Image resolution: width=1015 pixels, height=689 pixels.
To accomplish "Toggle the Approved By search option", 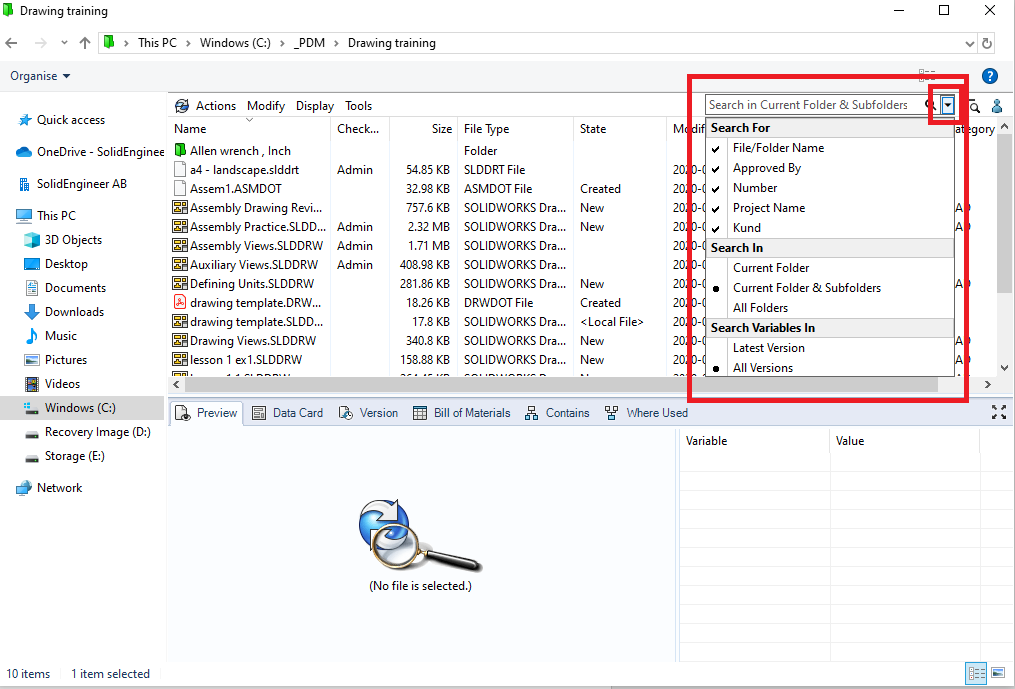I will pyautogui.click(x=766, y=168).
